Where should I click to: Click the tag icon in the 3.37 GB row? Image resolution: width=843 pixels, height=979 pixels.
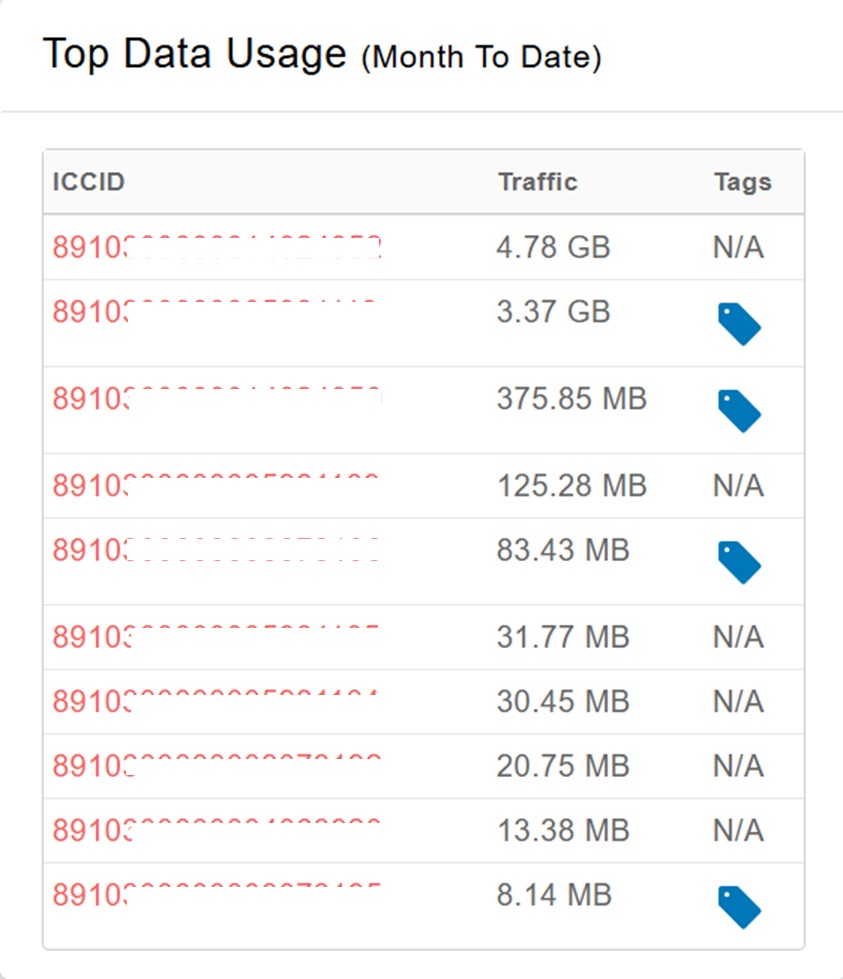point(739,324)
